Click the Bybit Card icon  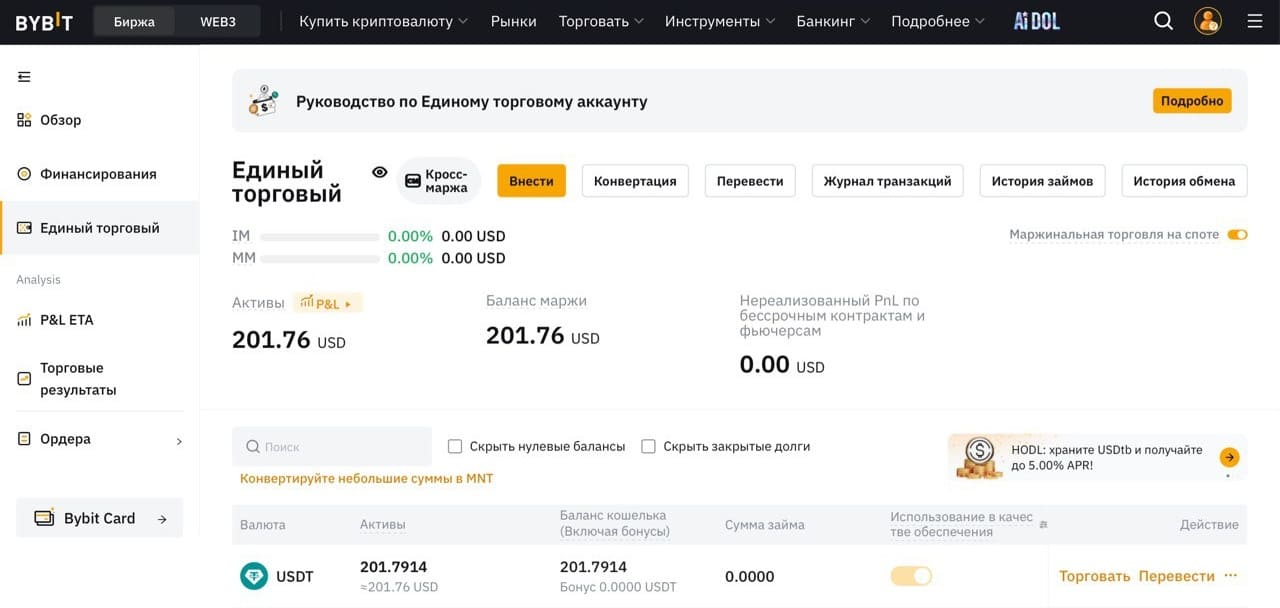coord(44,518)
